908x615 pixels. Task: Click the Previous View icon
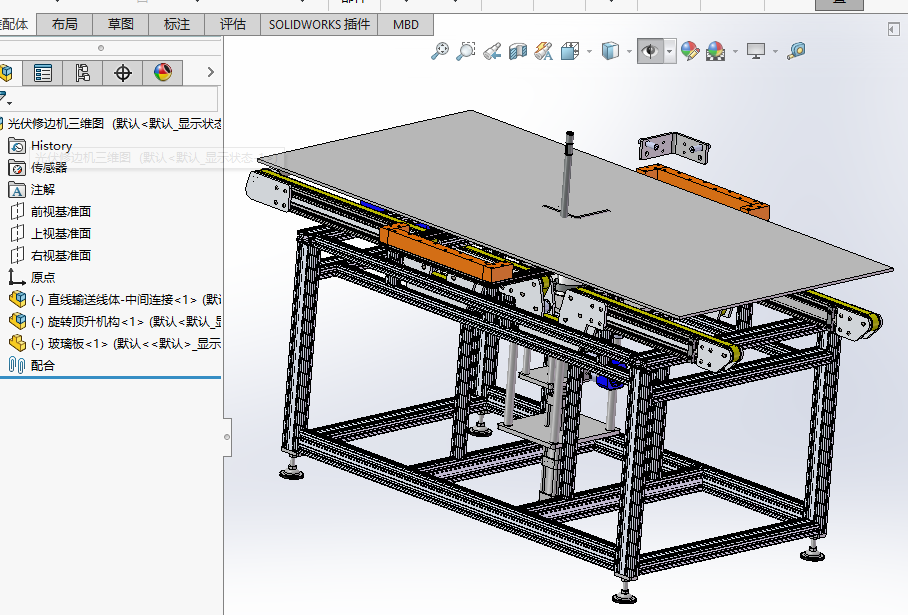(492, 51)
